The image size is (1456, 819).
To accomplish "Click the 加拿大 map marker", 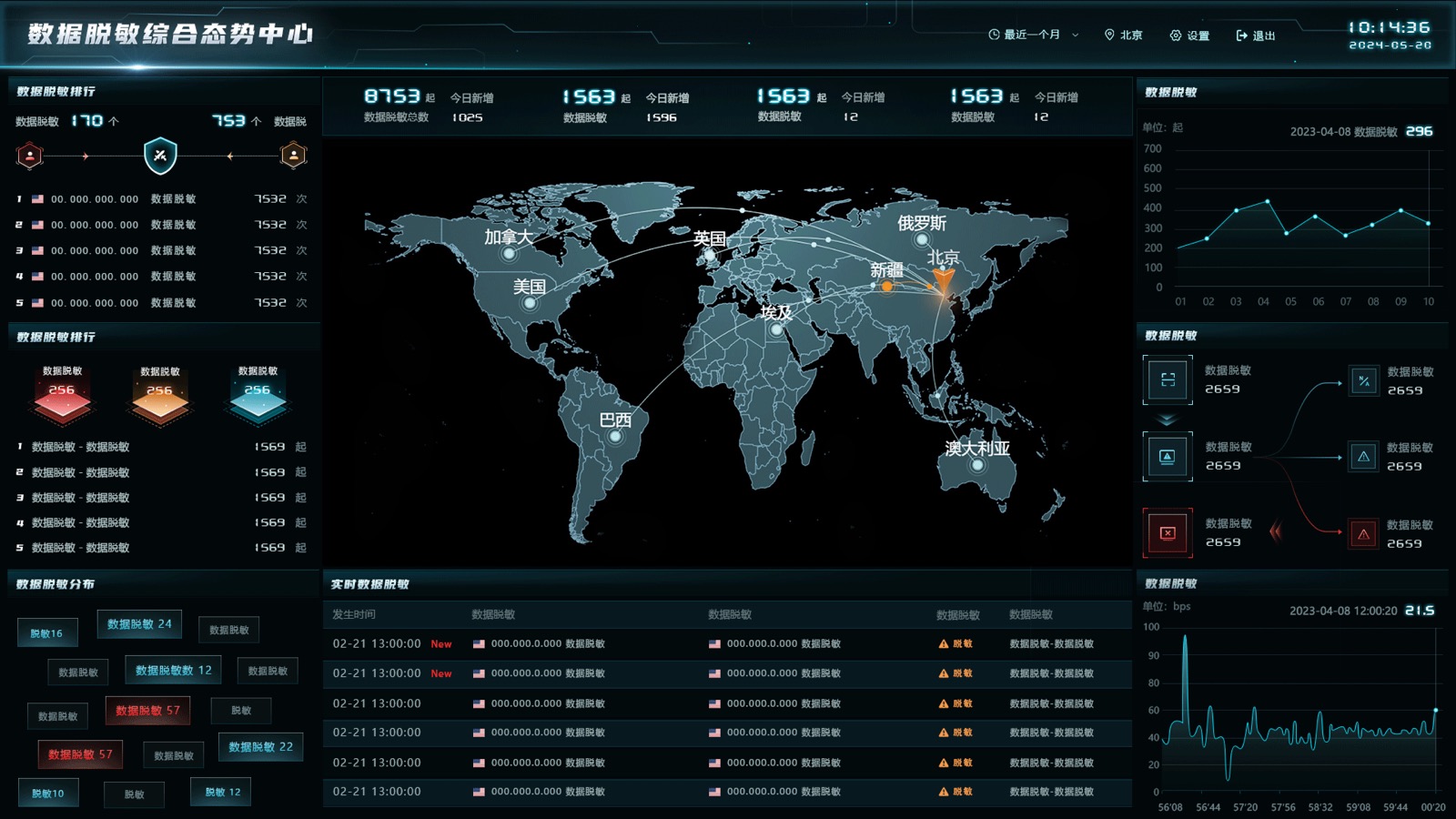I will point(509,254).
